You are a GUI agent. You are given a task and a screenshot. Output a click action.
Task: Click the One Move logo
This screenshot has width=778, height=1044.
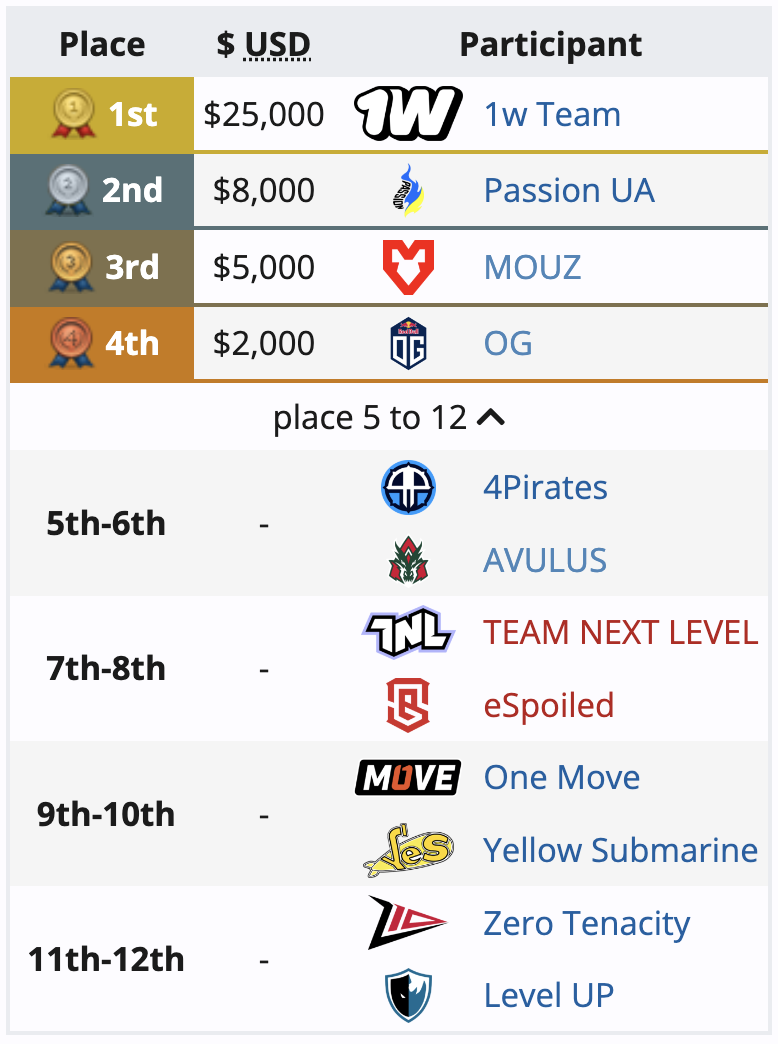(408, 778)
